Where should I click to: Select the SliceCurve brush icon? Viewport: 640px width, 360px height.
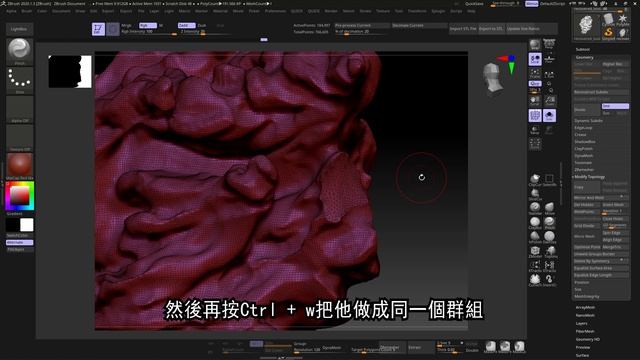[535, 194]
